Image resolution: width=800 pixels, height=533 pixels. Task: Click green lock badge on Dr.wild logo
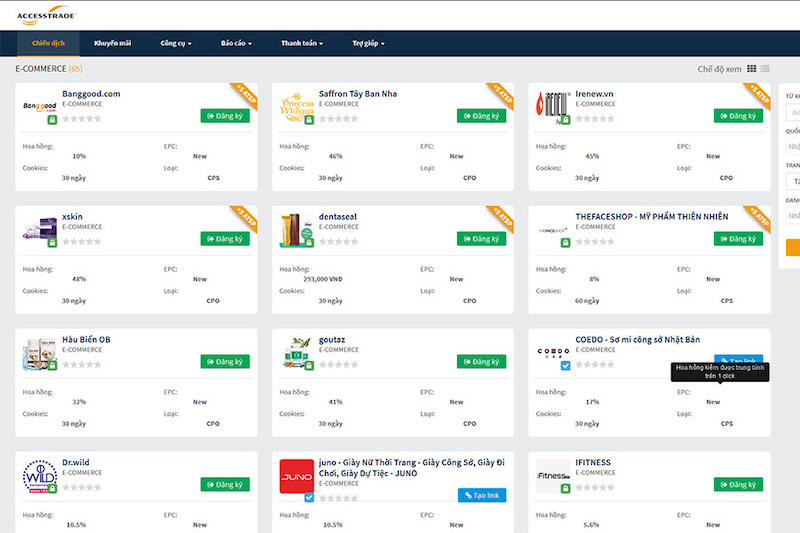(x=52, y=489)
